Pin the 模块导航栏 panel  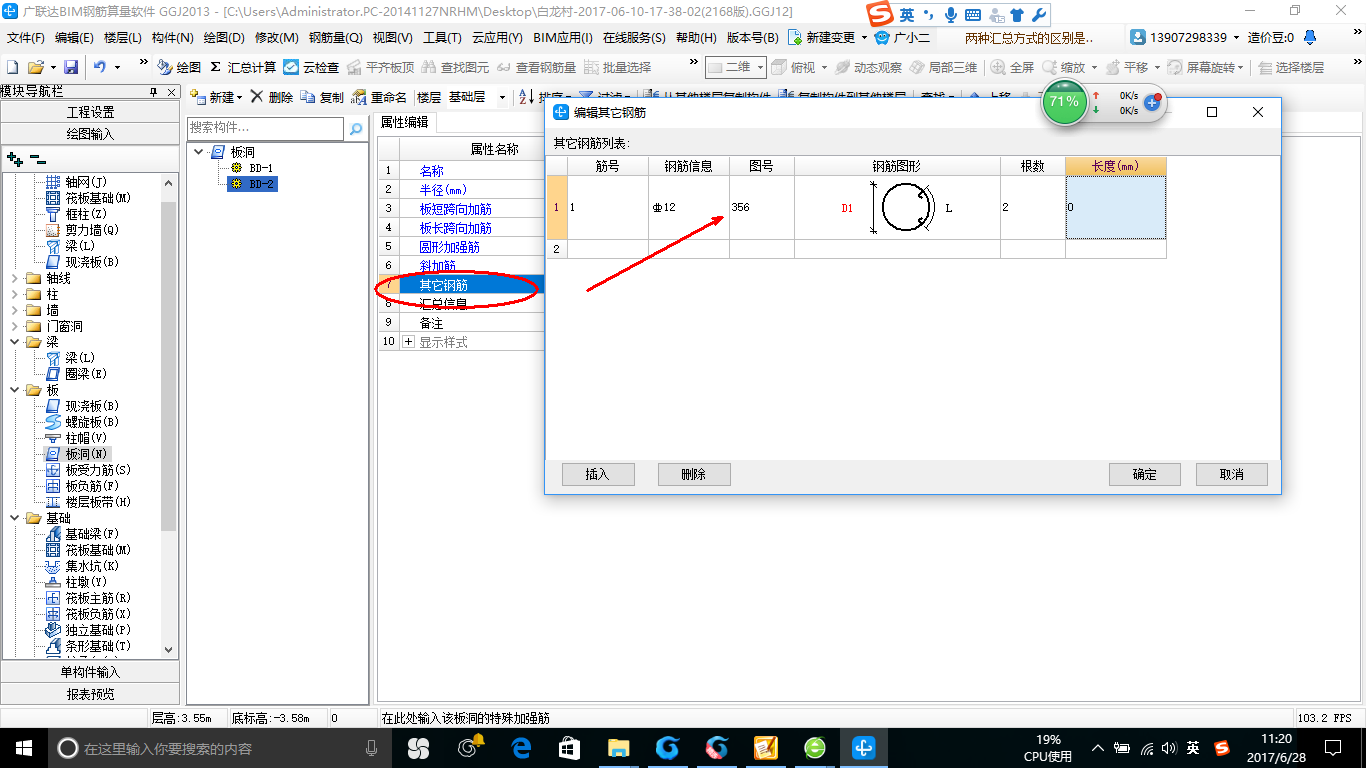point(154,92)
